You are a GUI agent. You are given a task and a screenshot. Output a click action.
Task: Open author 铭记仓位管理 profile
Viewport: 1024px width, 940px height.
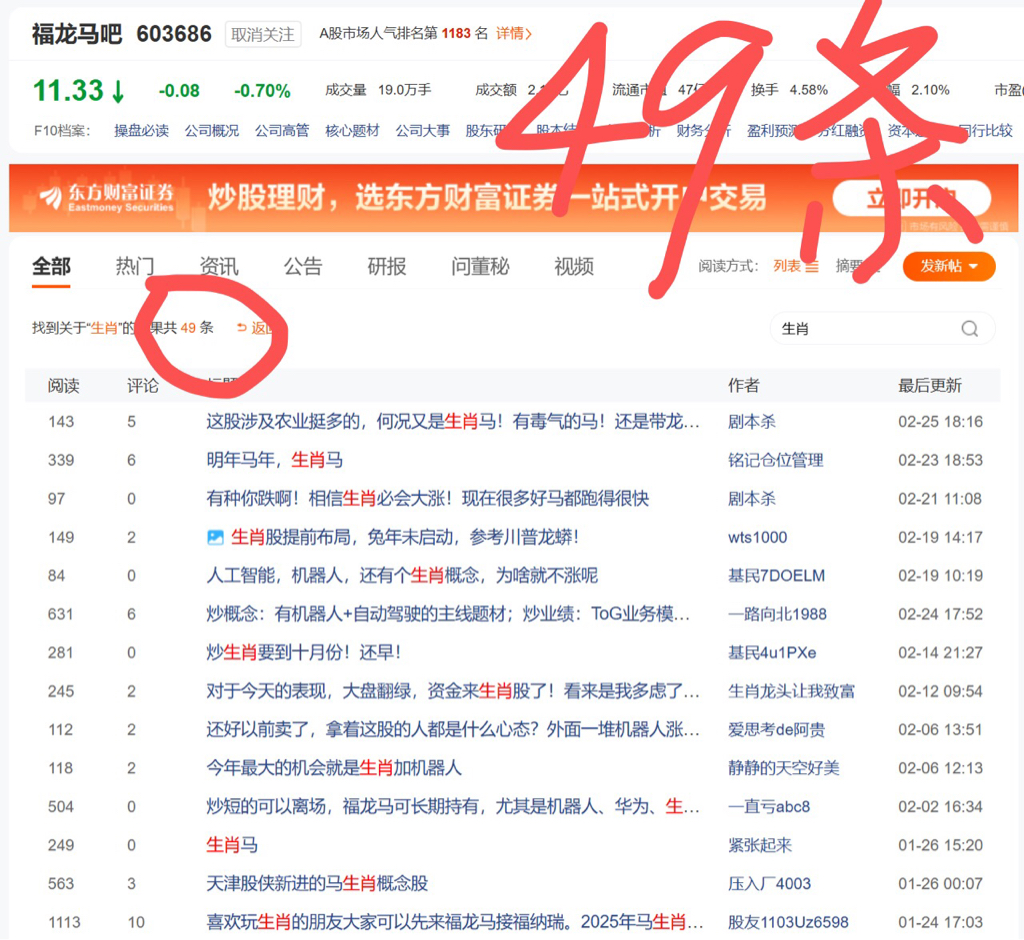[775, 461]
